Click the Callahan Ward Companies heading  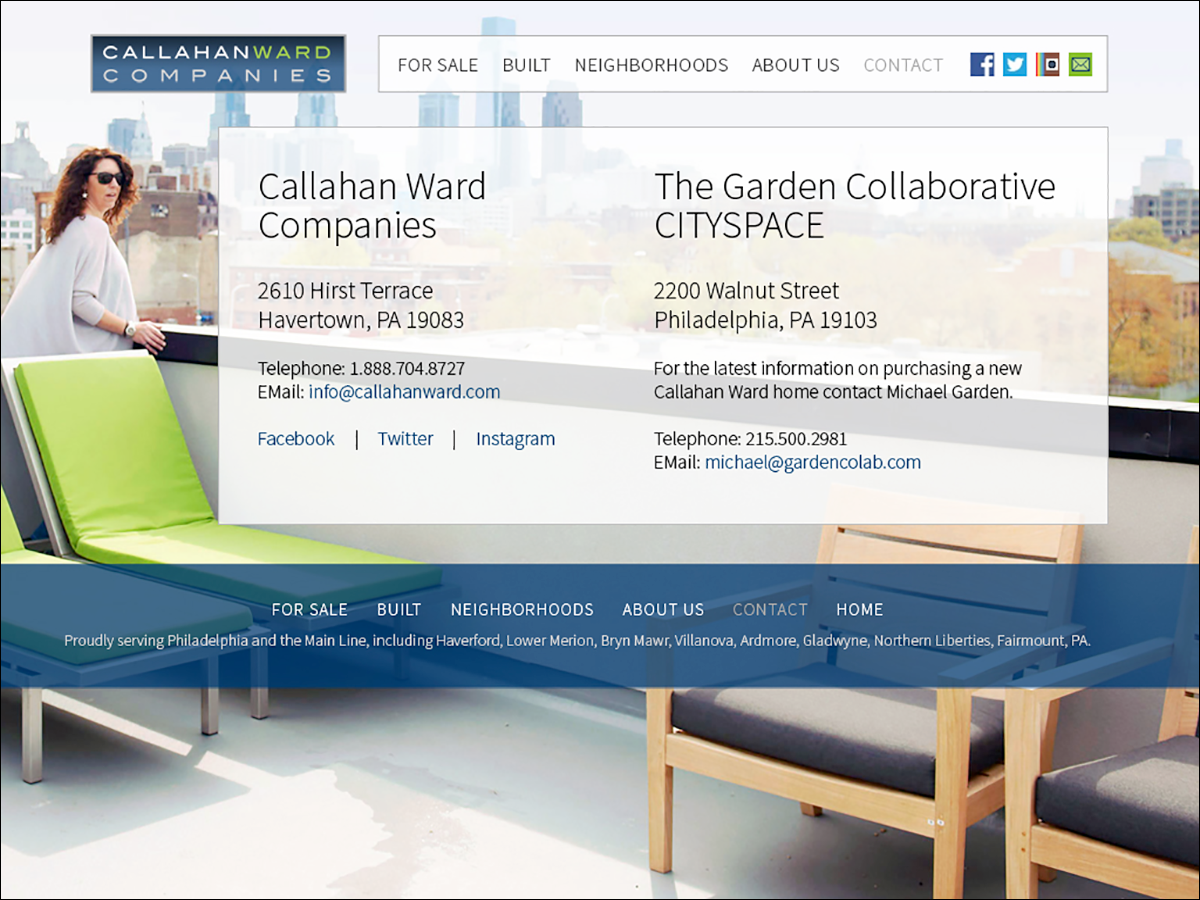(372, 206)
